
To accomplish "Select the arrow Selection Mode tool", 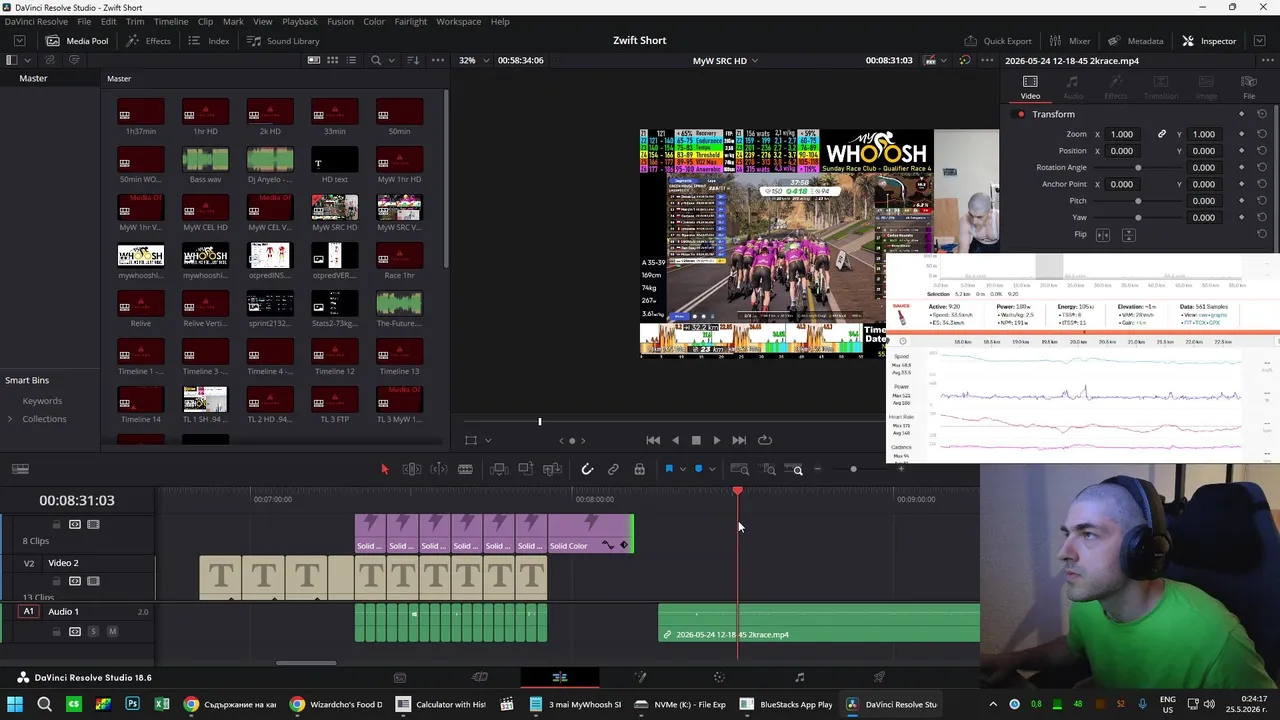I will 384,469.
